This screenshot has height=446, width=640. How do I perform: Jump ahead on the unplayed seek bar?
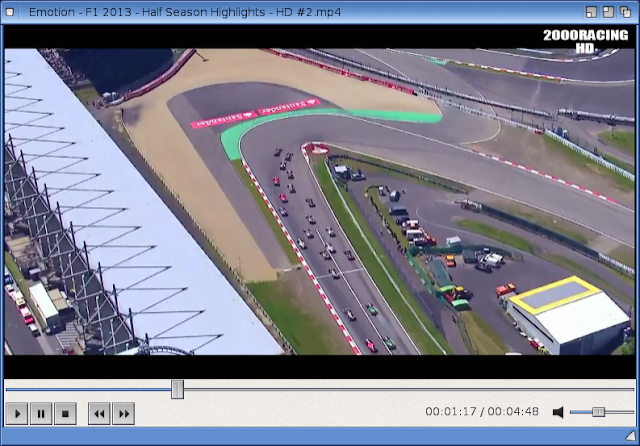(400, 389)
